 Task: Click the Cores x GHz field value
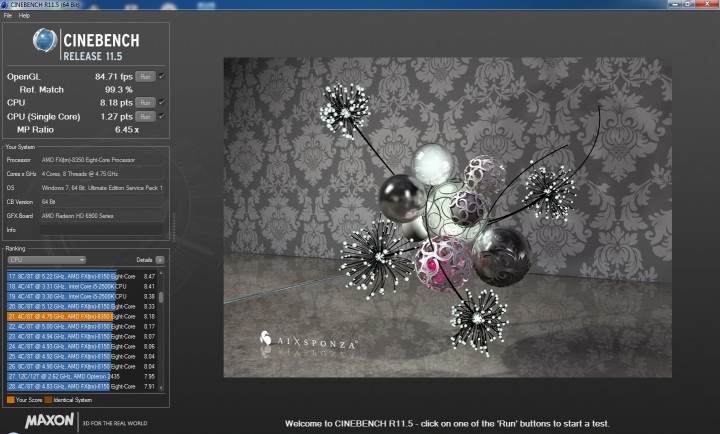pyautogui.click(x=101, y=174)
